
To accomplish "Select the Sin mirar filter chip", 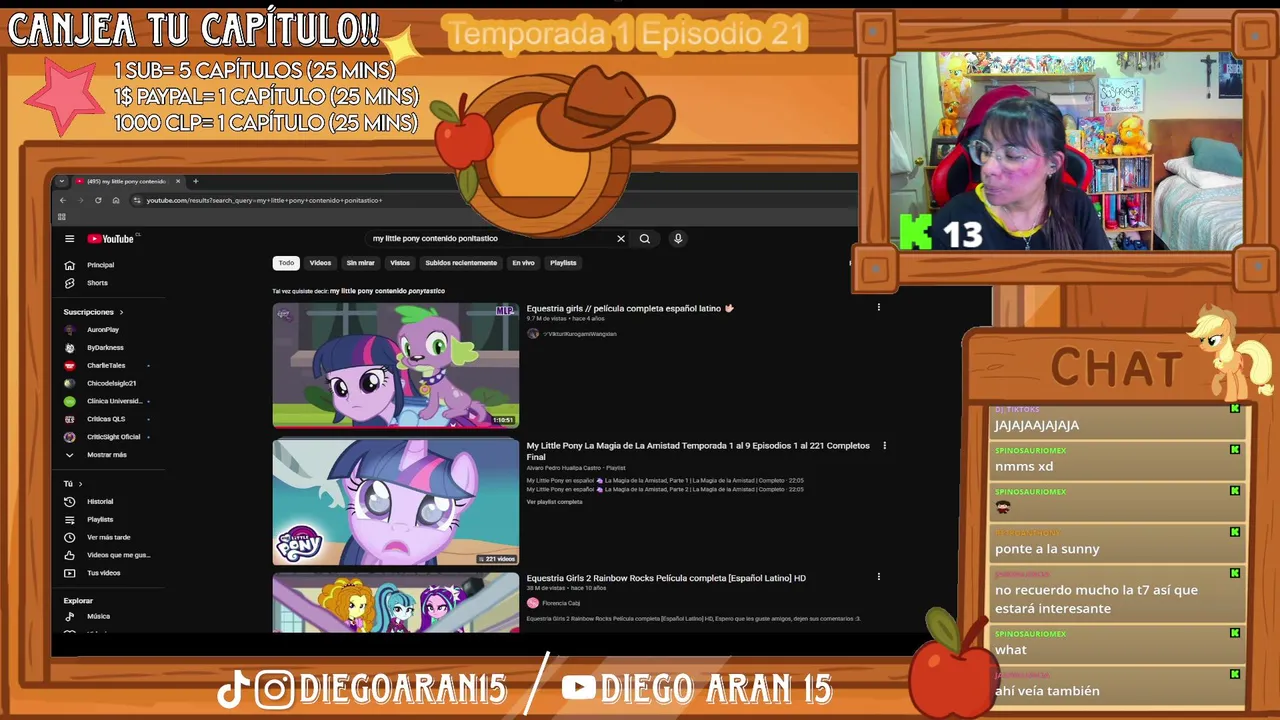I will [x=360, y=263].
